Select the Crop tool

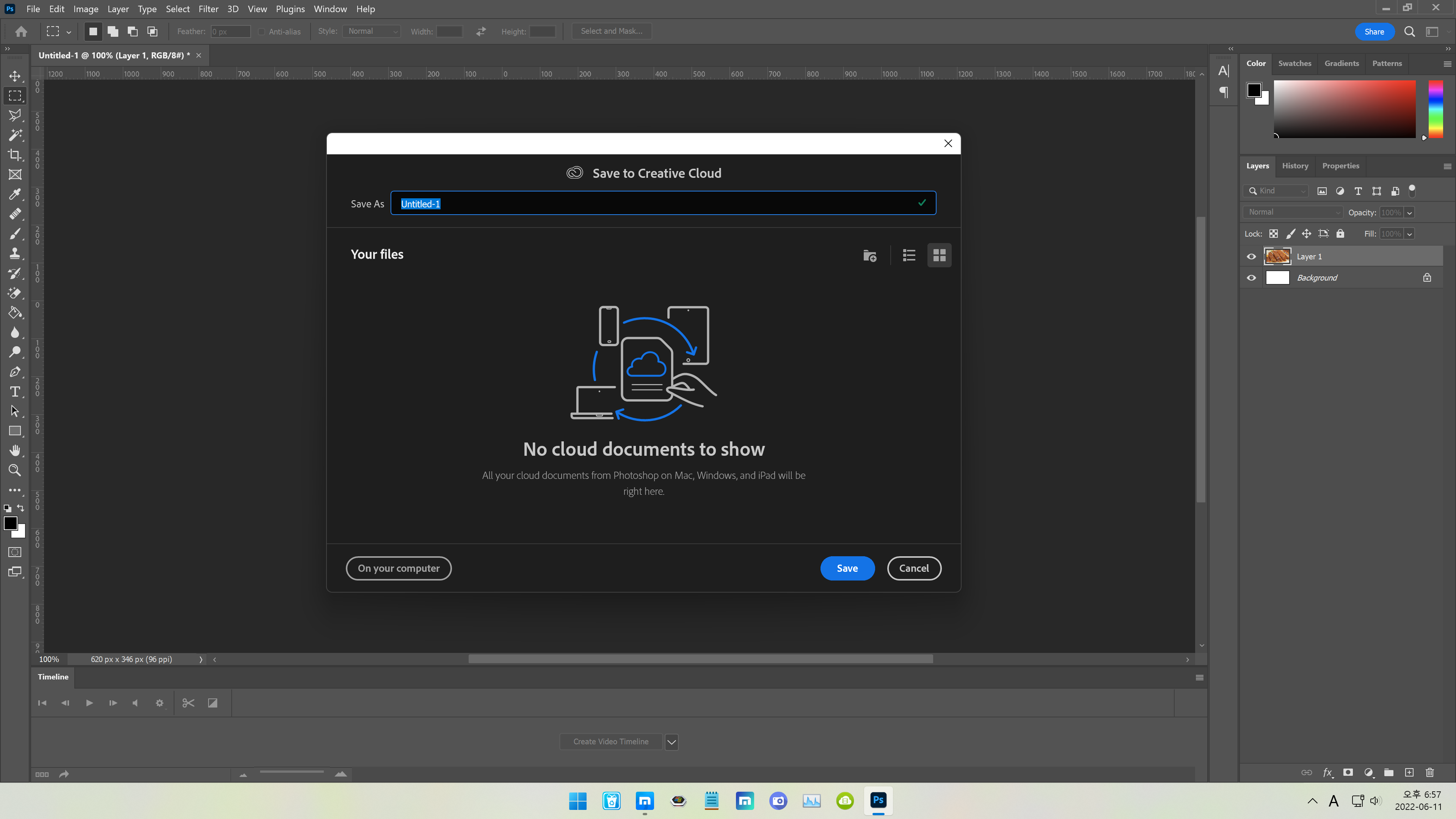click(x=15, y=155)
